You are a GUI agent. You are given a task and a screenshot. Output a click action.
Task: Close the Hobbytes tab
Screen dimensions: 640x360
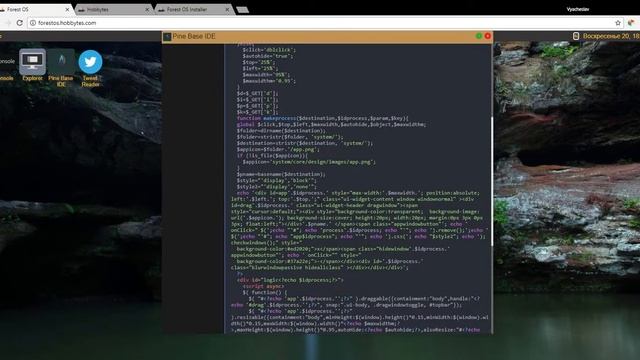[147, 9]
